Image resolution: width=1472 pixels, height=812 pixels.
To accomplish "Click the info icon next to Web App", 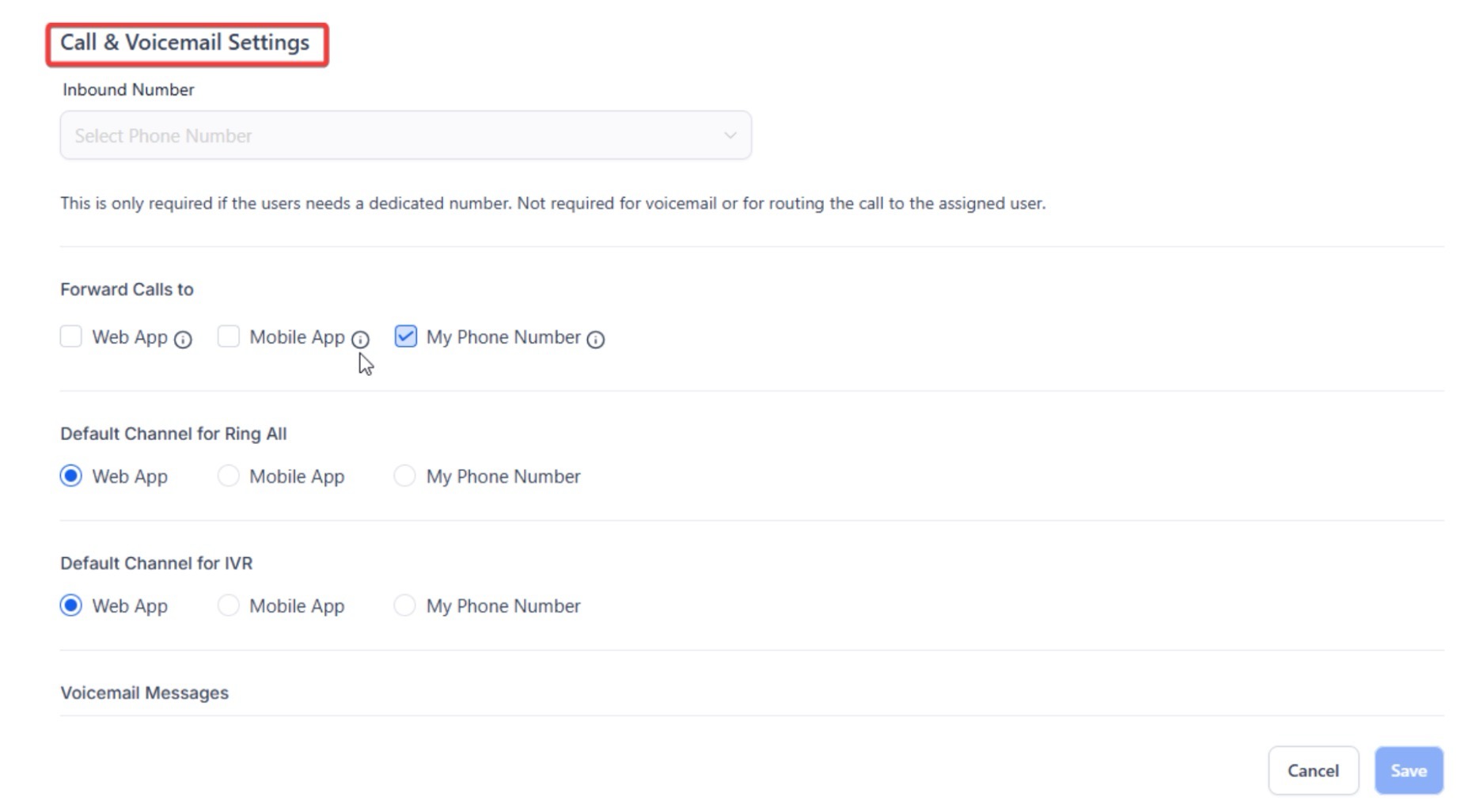I will click(x=183, y=340).
